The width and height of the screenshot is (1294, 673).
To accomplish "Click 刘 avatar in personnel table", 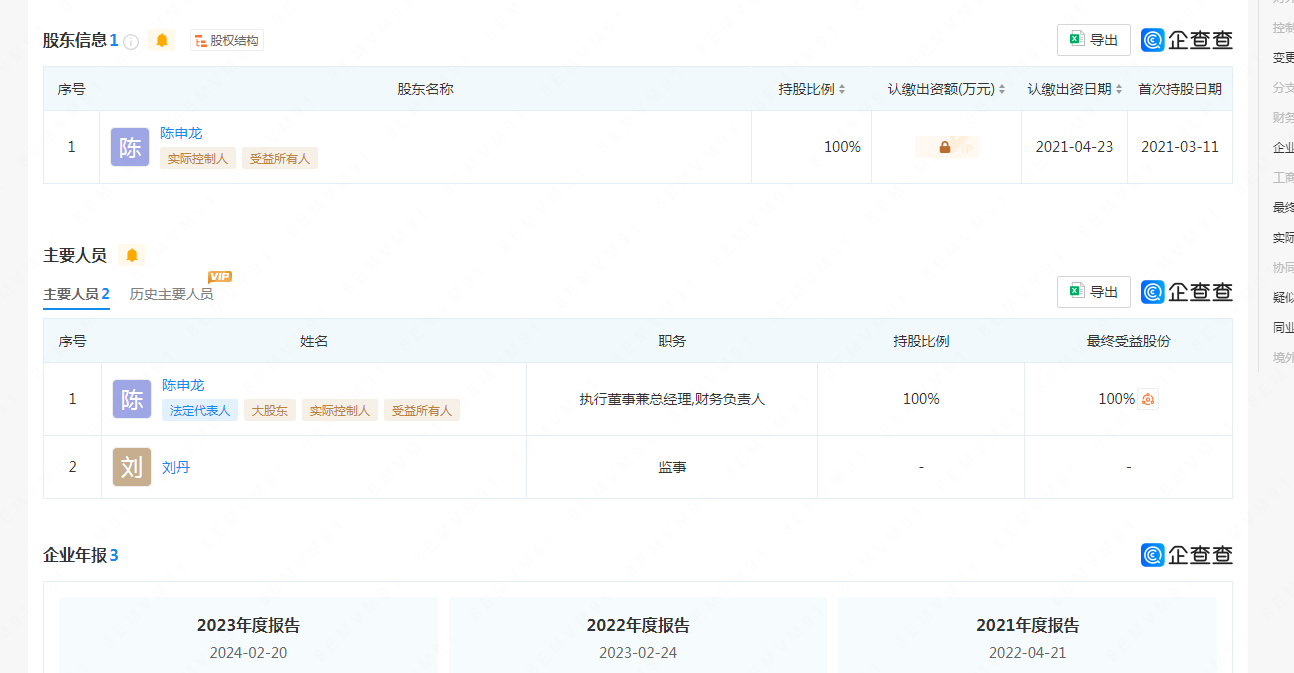I will pyautogui.click(x=132, y=467).
